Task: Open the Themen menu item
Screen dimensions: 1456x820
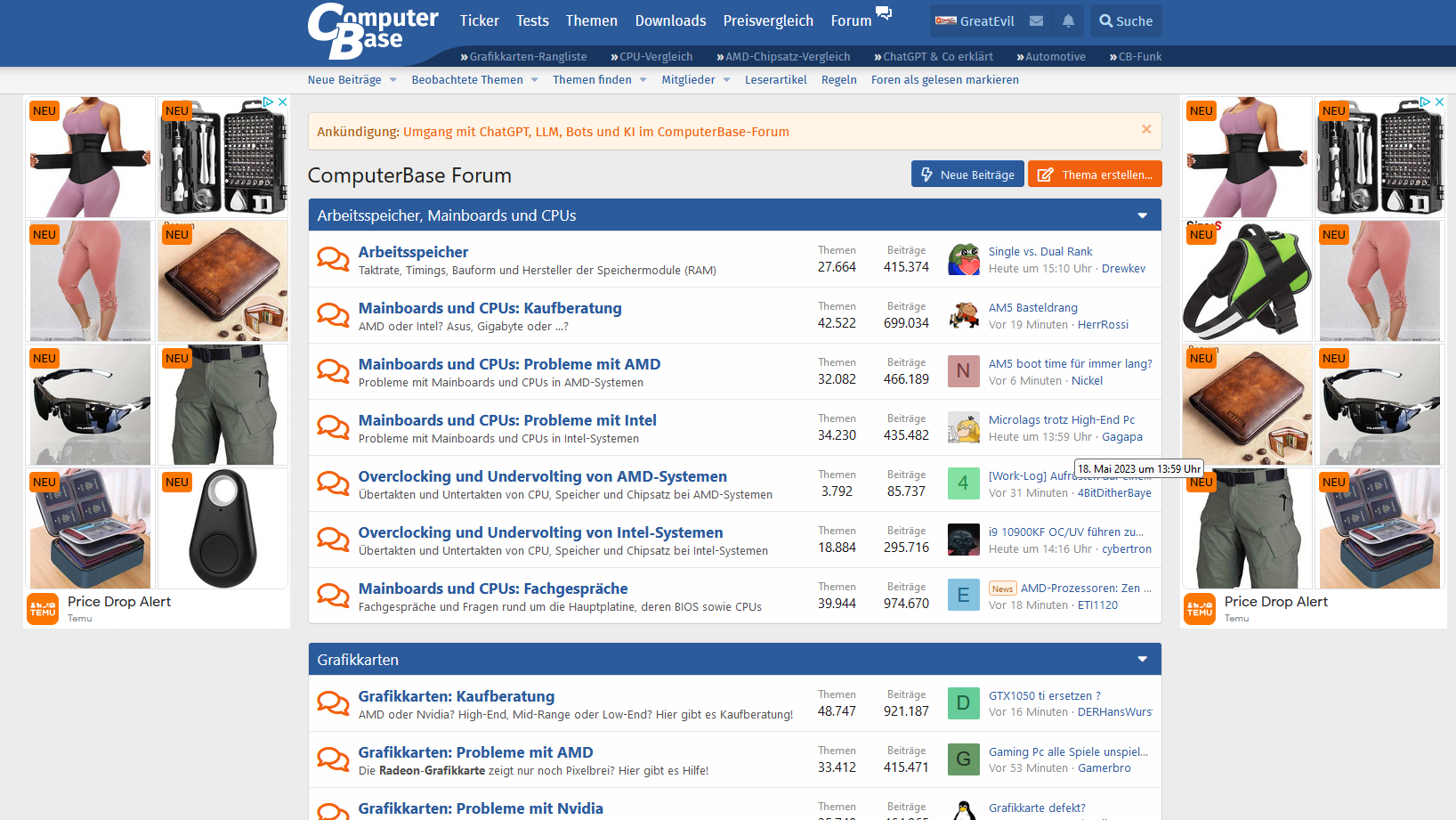Action: tap(592, 20)
